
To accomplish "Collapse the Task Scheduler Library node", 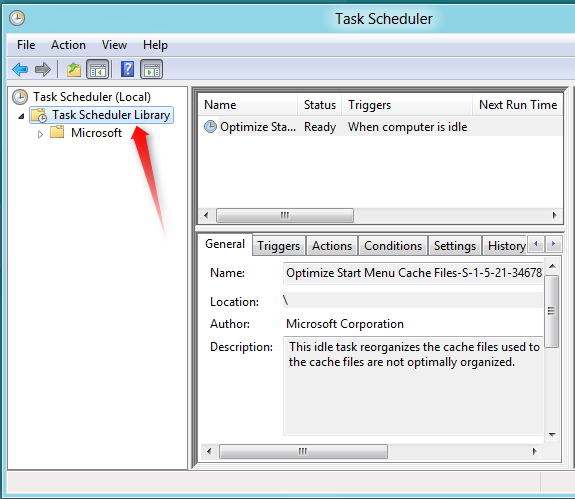I will 21,117.
